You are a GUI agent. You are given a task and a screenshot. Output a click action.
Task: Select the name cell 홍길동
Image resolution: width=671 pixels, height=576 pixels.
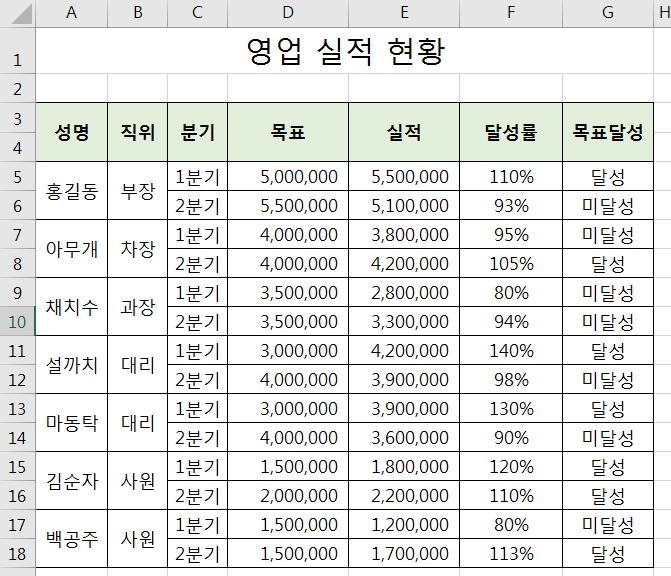coord(71,191)
